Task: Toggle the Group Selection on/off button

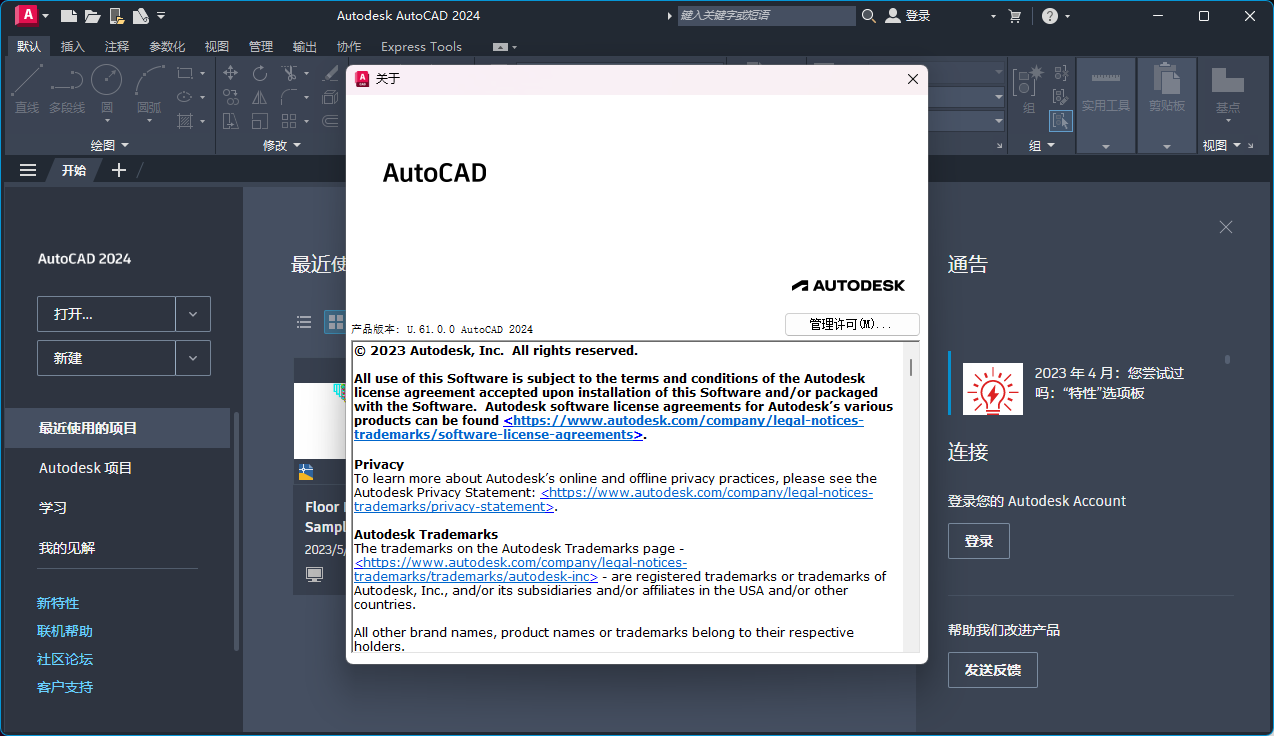Action: pyautogui.click(x=1061, y=121)
